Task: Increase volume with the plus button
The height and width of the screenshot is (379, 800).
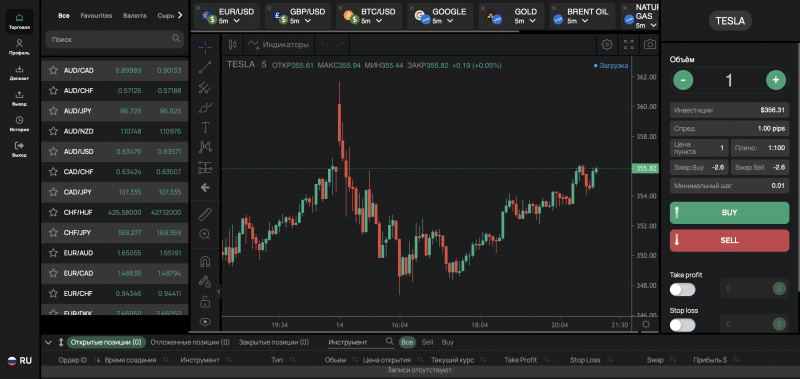Action: [776, 80]
